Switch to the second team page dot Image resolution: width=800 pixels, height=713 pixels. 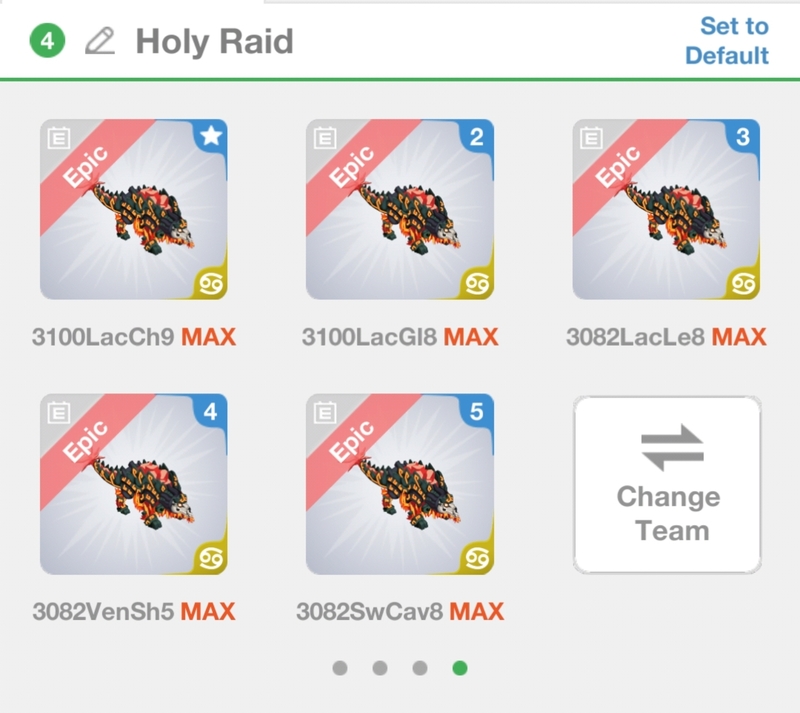click(380, 668)
